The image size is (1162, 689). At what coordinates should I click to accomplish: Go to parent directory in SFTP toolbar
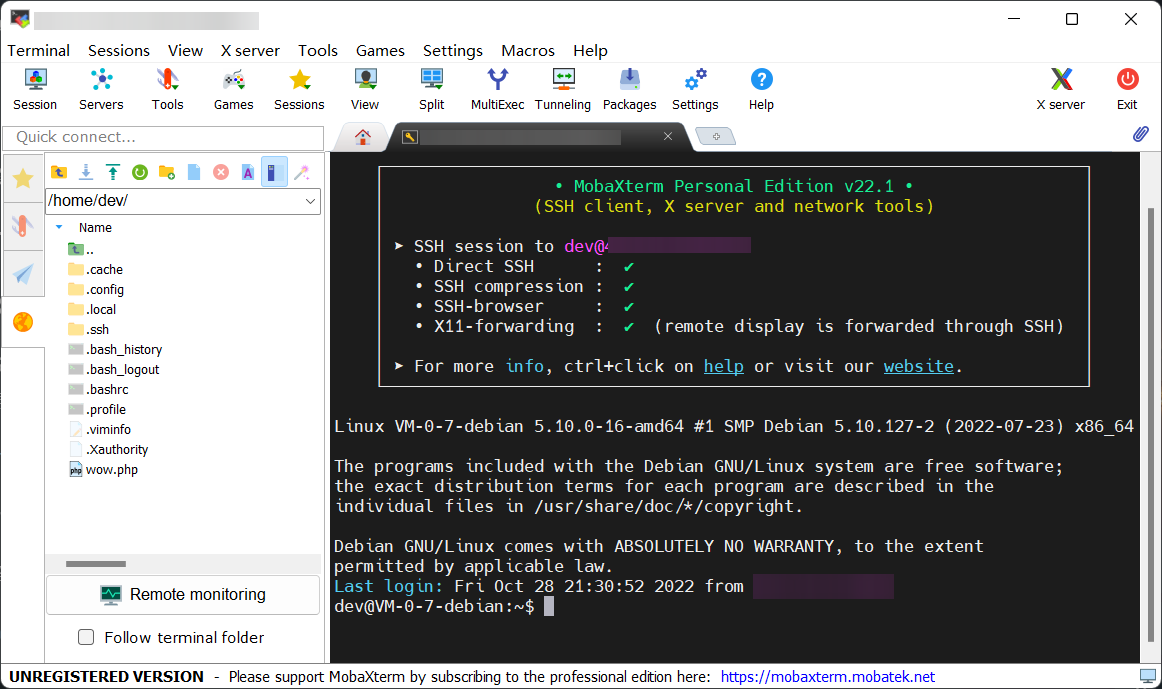tap(59, 173)
